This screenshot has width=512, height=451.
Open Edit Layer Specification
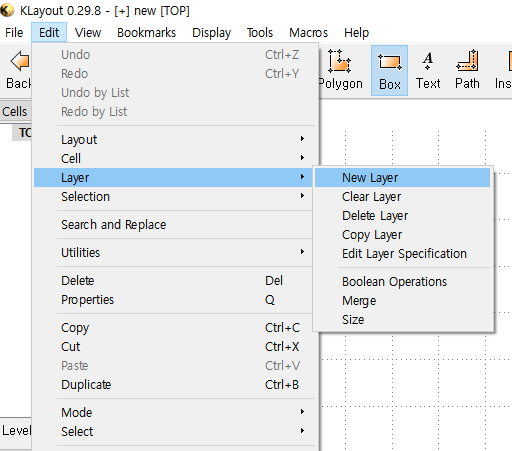402,253
